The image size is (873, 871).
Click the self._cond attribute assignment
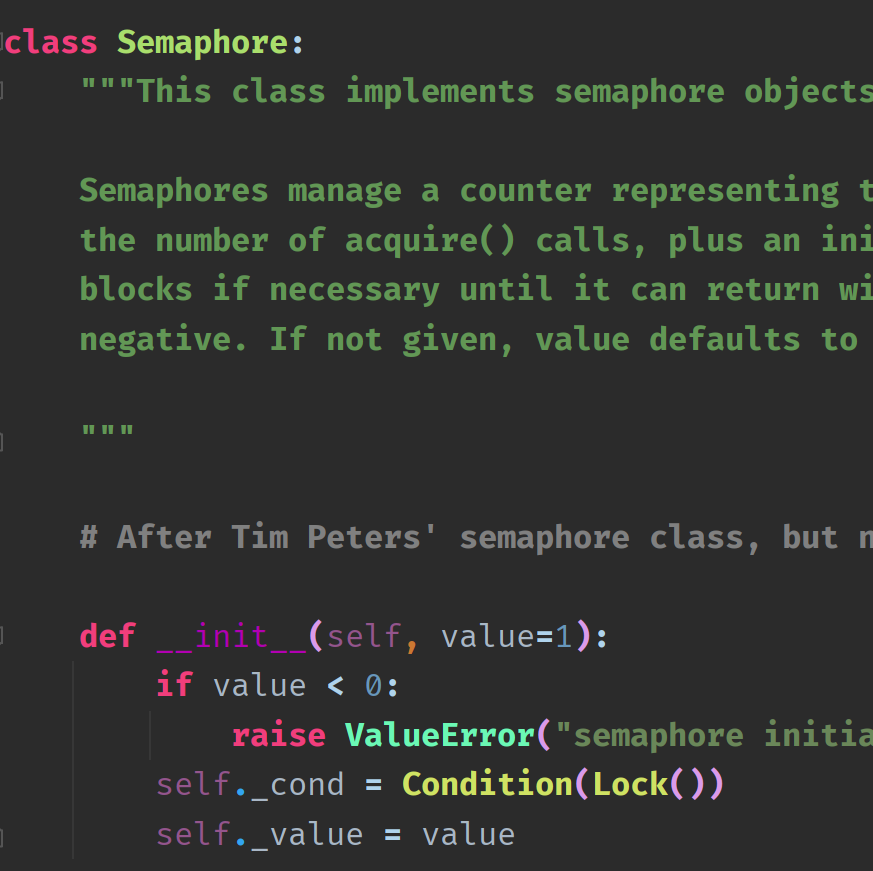[250, 785]
